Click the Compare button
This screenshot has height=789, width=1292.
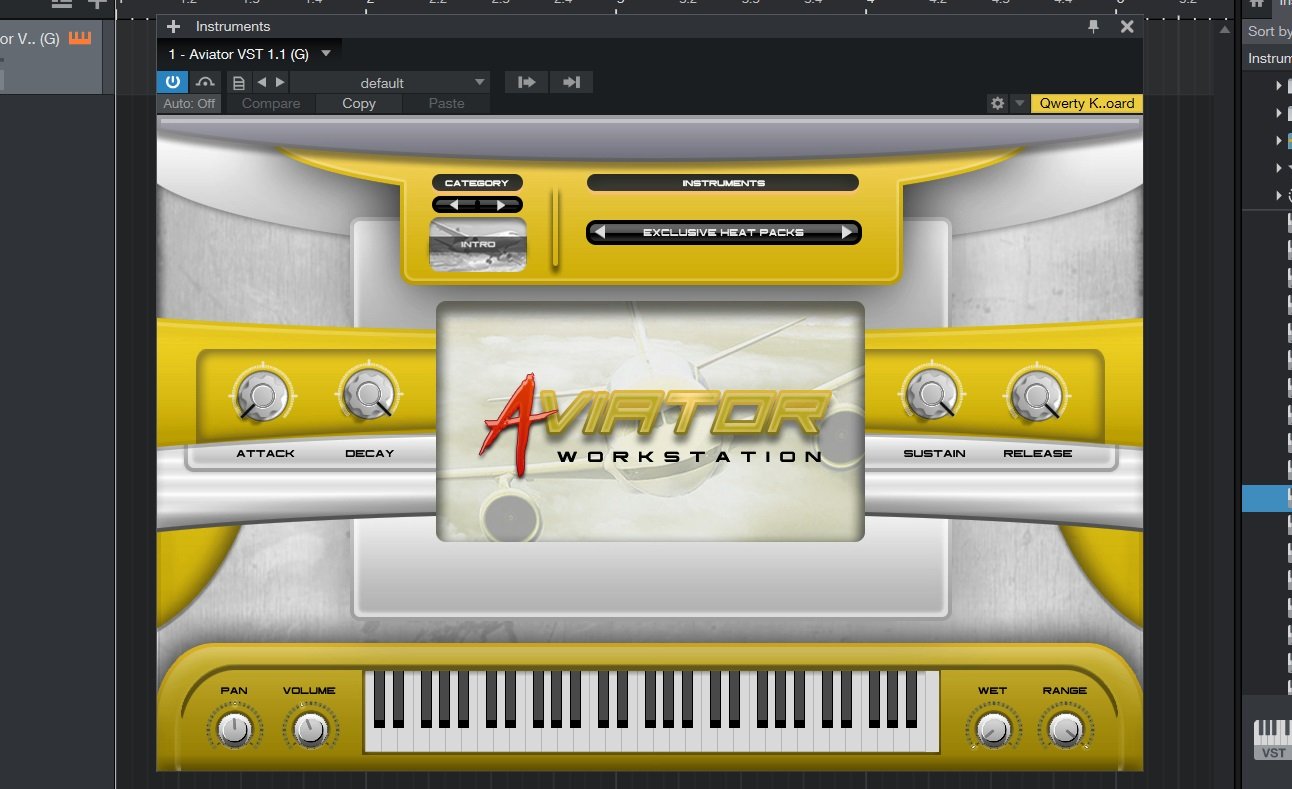(271, 103)
